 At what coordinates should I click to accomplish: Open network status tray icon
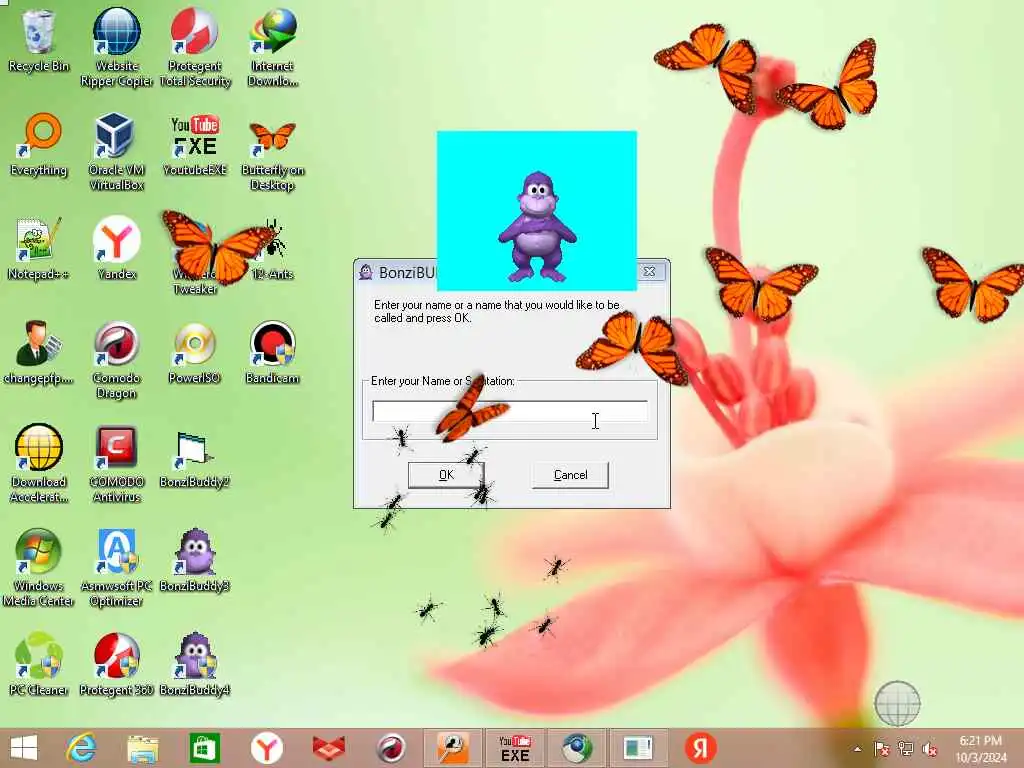[x=905, y=749]
